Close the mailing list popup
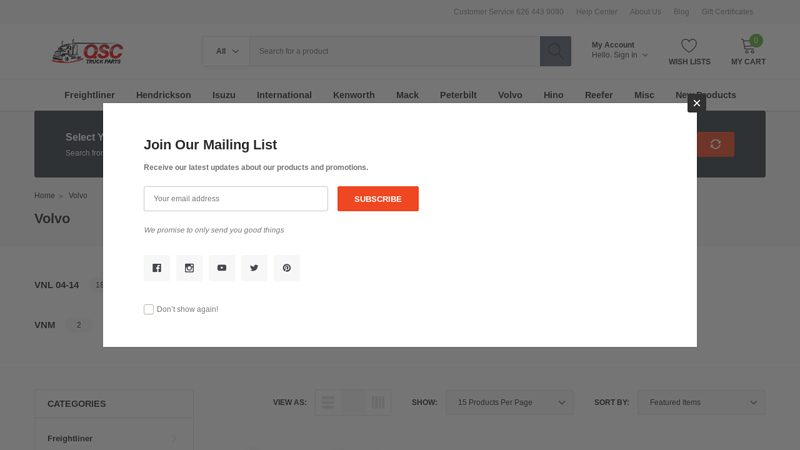The width and height of the screenshot is (800, 450). tap(696, 103)
